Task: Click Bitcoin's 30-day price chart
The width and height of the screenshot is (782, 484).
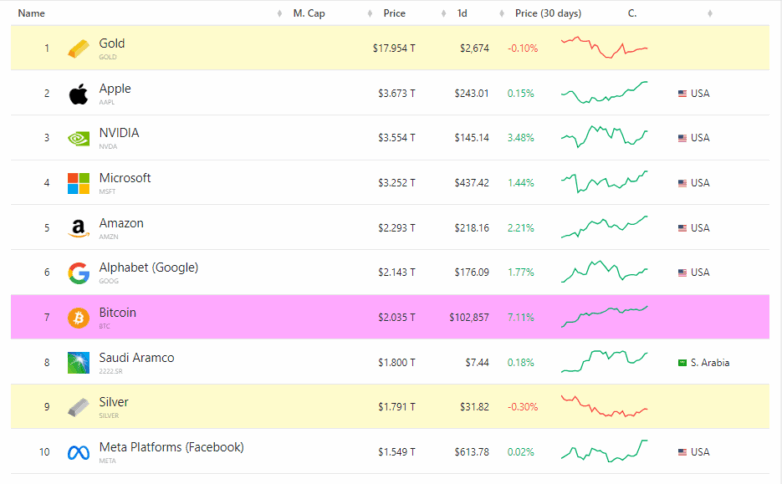Action: 604,316
